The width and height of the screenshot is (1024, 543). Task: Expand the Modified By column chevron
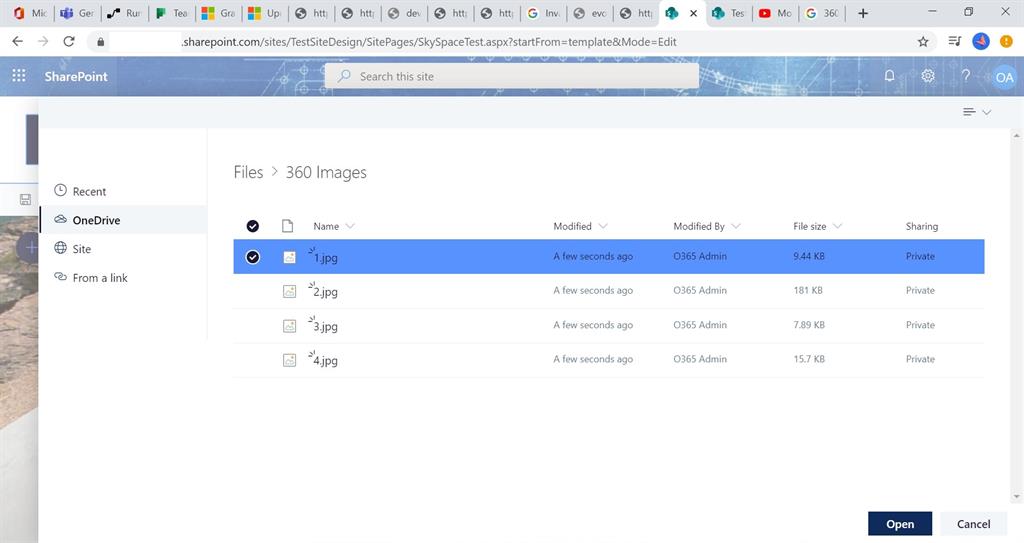(736, 226)
